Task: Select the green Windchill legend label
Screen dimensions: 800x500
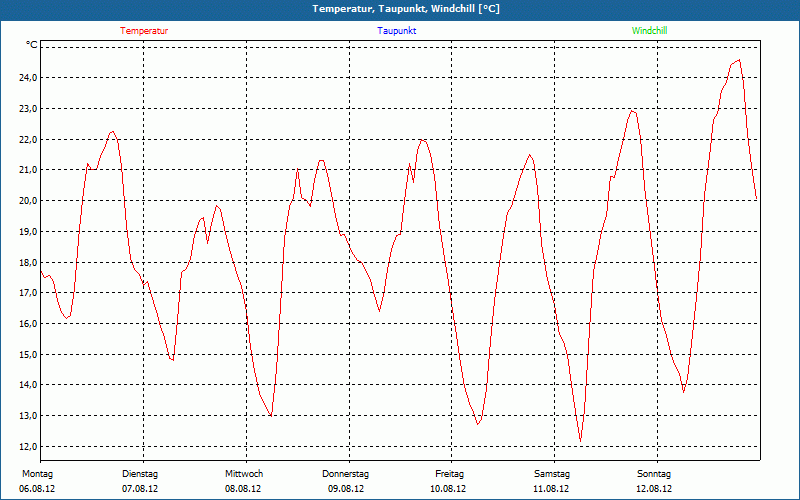Action: tap(649, 31)
